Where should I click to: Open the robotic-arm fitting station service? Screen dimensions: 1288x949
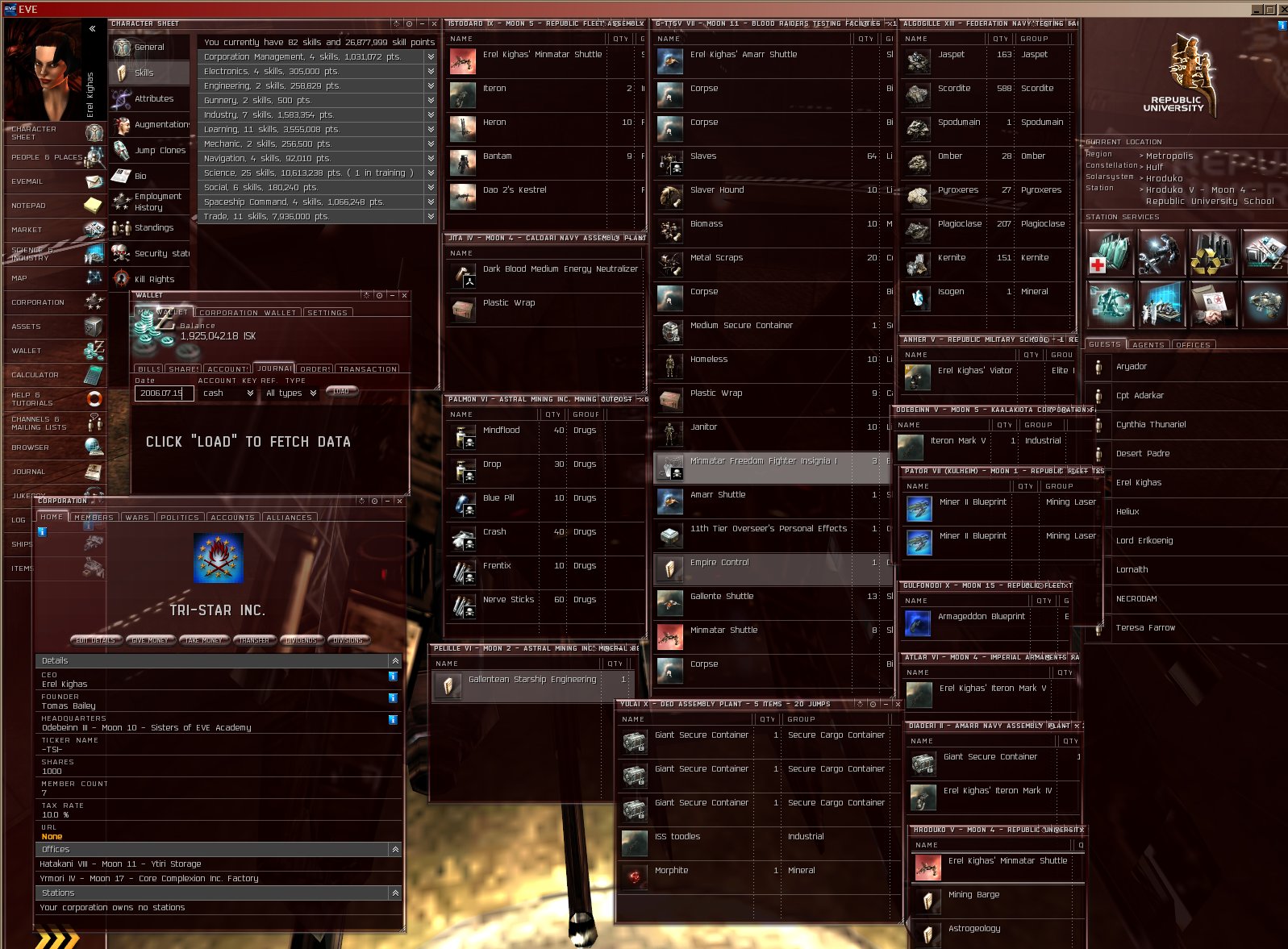point(1110,303)
